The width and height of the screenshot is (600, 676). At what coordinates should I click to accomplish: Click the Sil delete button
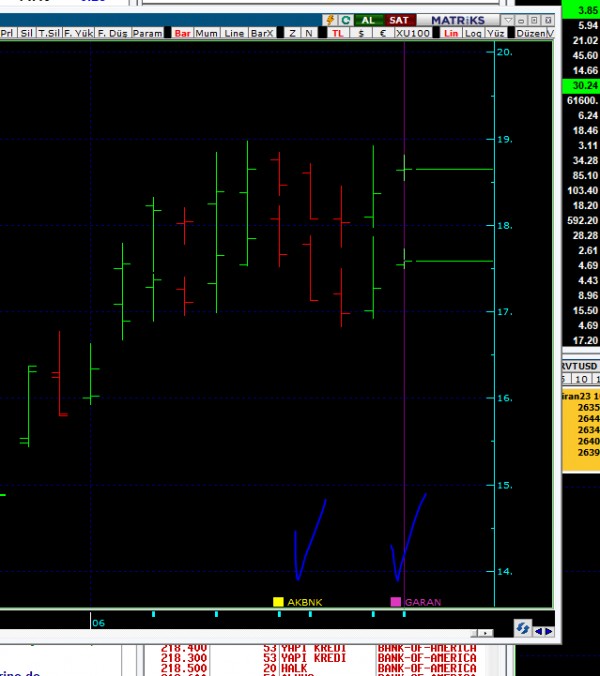[26, 33]
